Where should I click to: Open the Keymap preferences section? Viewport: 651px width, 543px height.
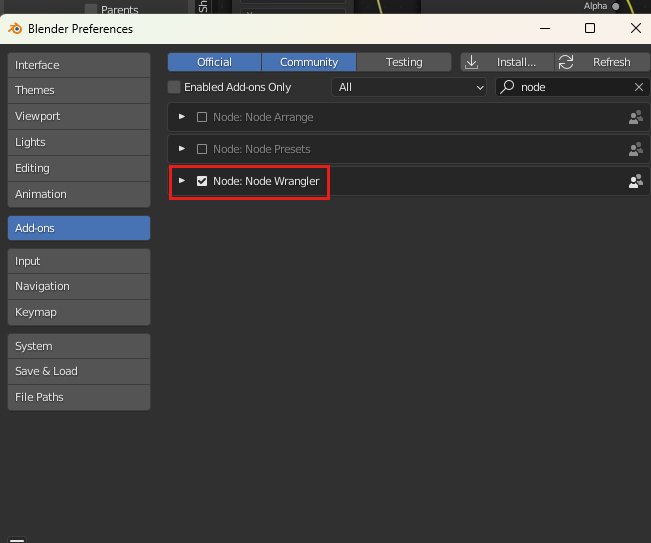[79, 312]
